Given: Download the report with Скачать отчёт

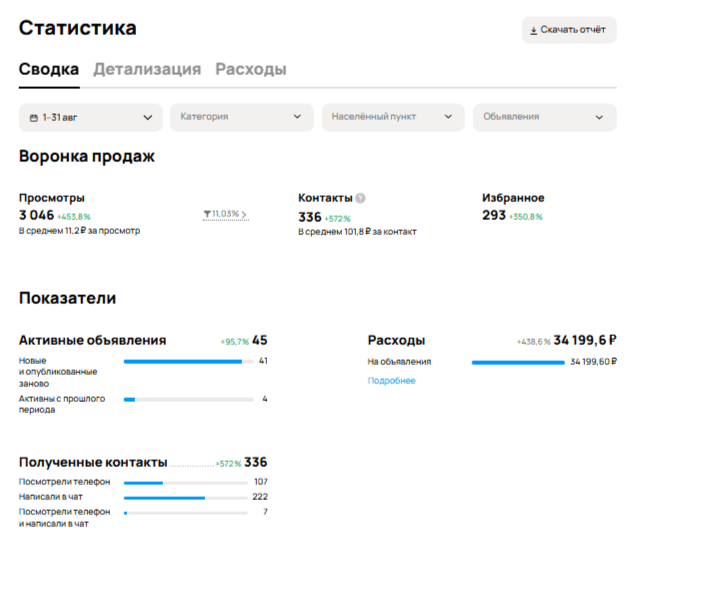Looking at the screenshot, I should pyautogui.click(x=569, y=30).
